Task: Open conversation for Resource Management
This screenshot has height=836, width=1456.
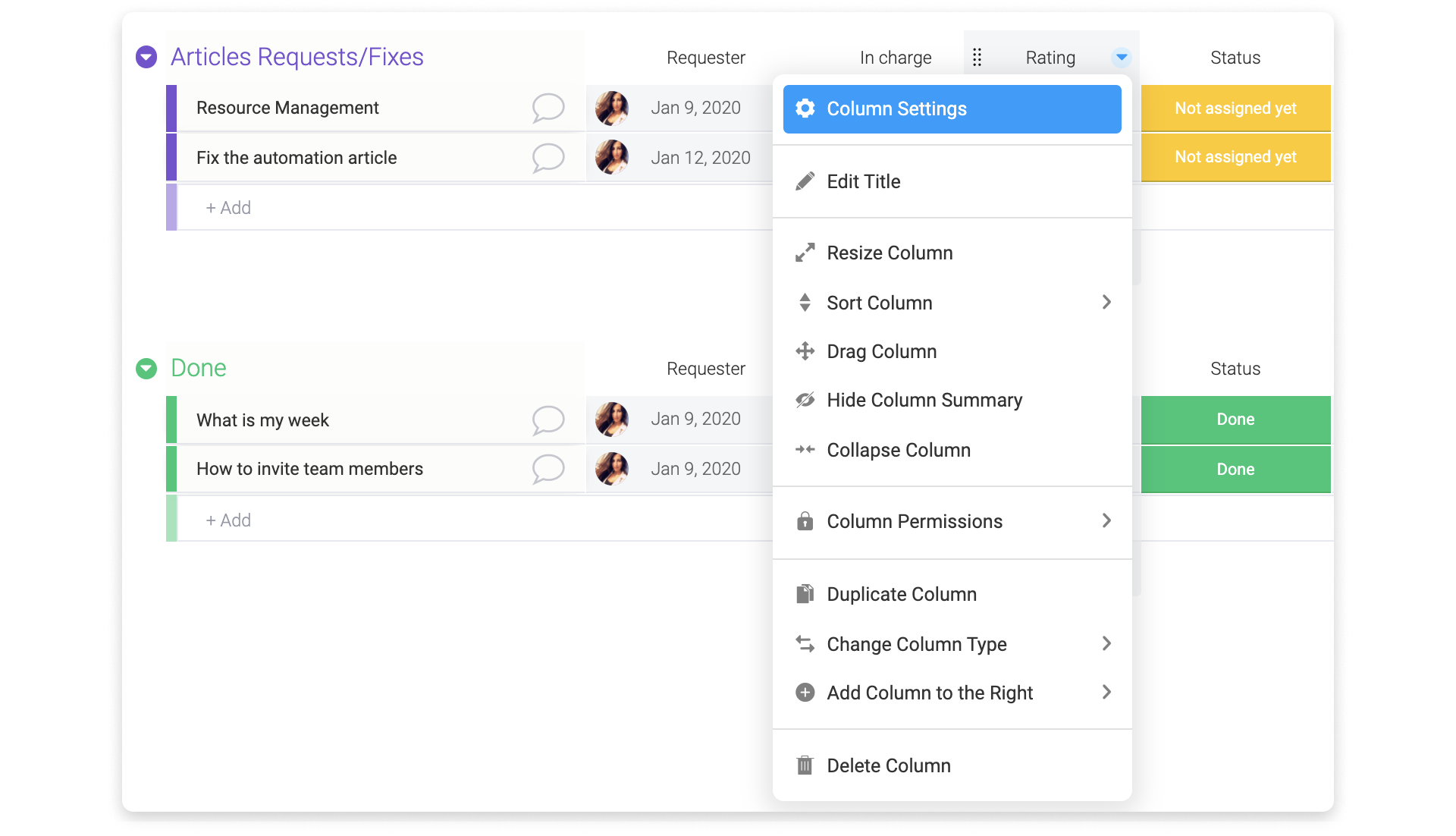Action: [548, 108]
